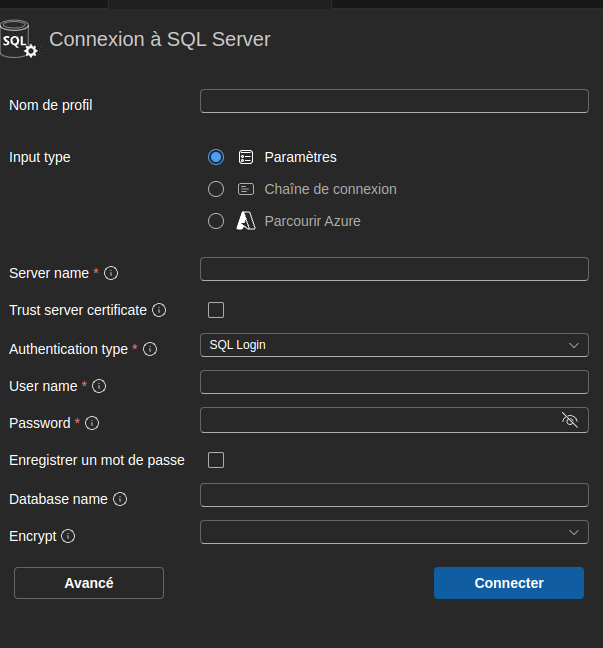Enable the Trust server certificate checkbox
This screenshot has width=603, height=648.
216,310
